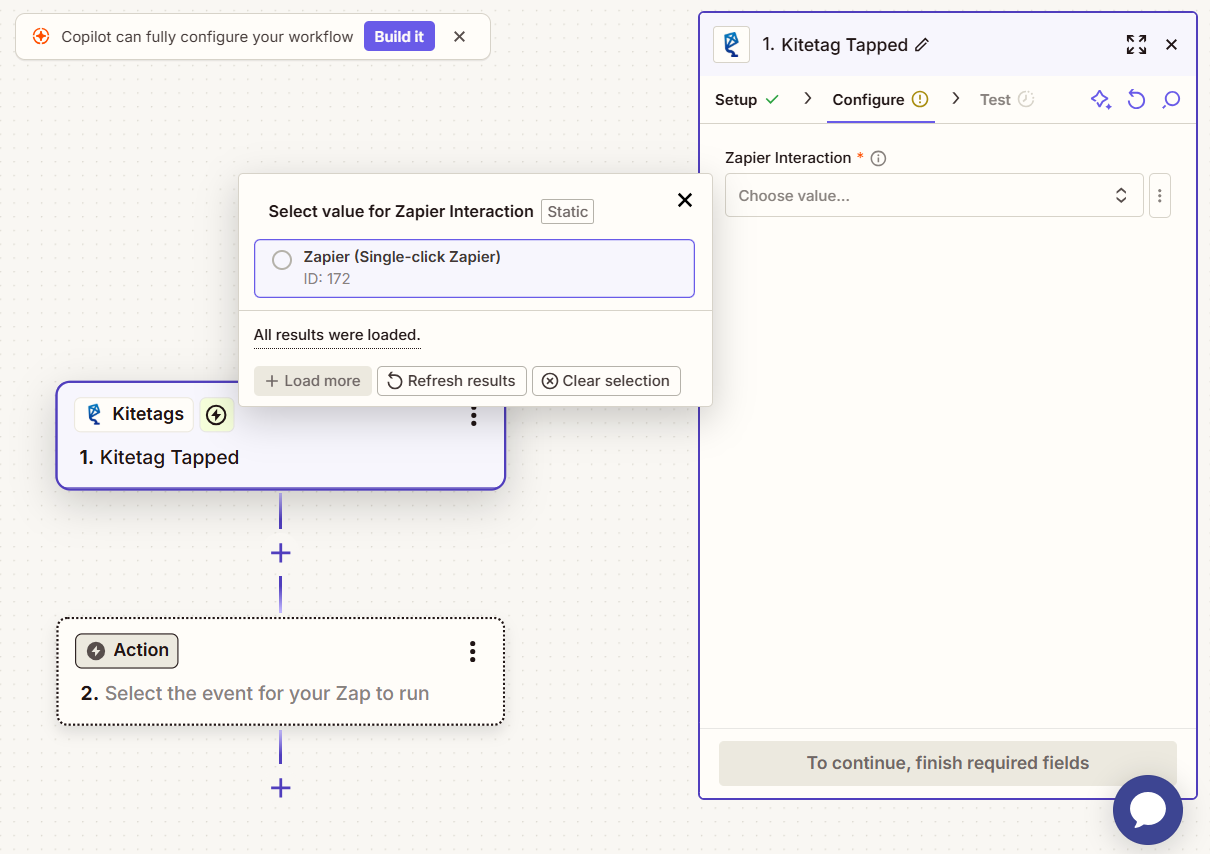Close the Select value popup
This screenshot has width=1210, height=854.
685,200
